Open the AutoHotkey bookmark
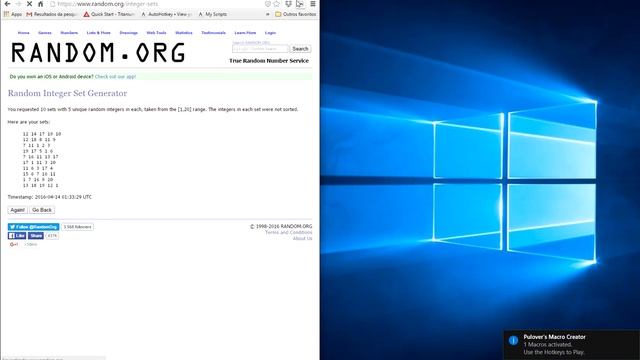The width and height of the screenshot is (640, 360). pos(167,14)
